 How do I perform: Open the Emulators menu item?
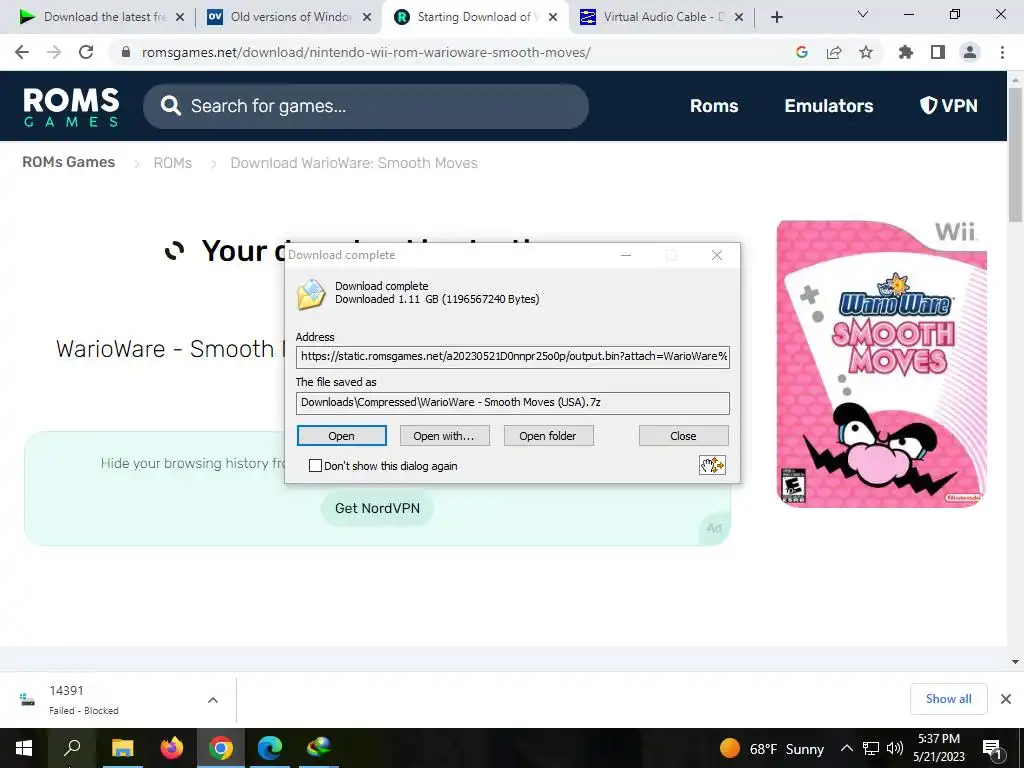pyautogui.click(x=829, y=106)
